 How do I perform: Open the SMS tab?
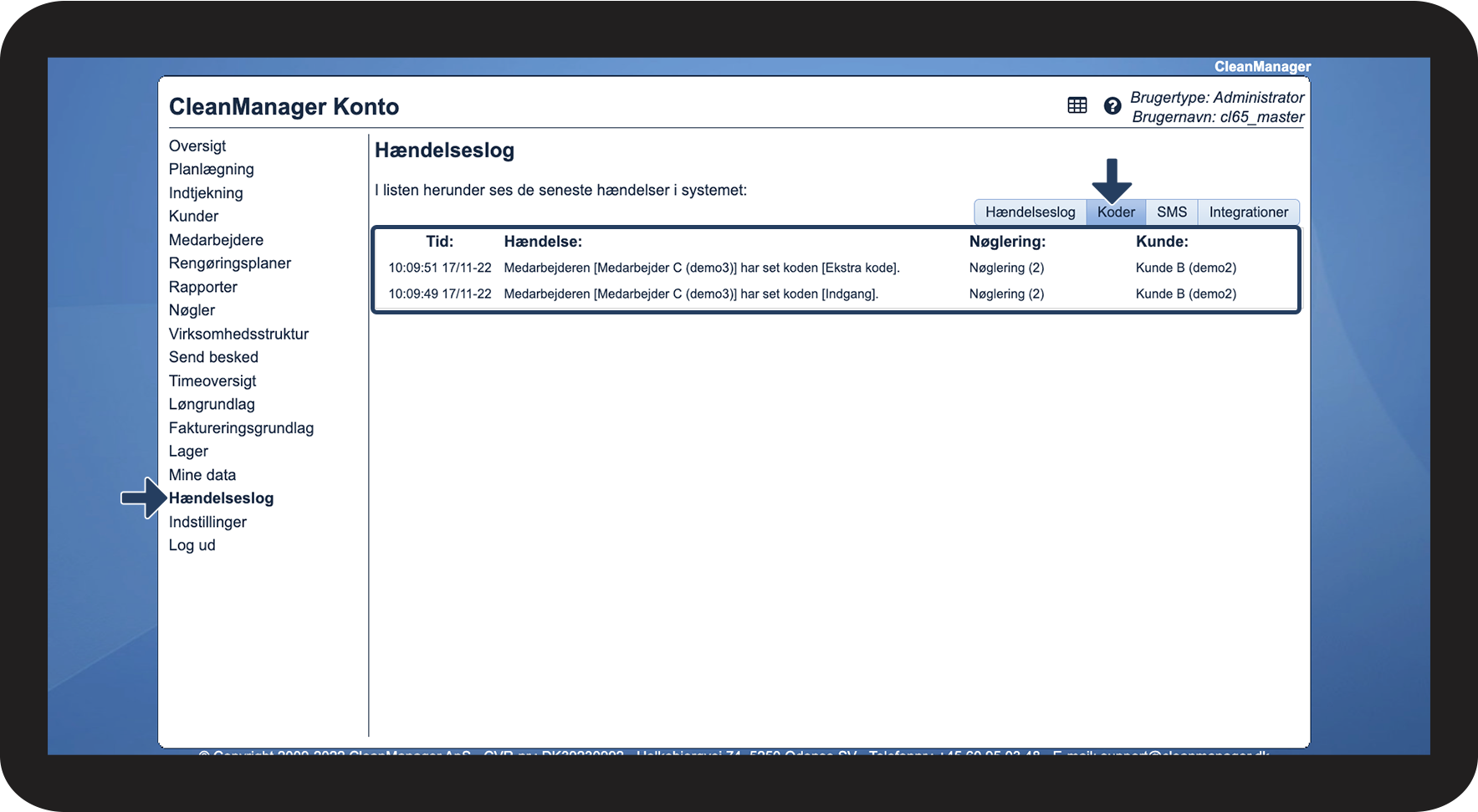pos(1171,212)
